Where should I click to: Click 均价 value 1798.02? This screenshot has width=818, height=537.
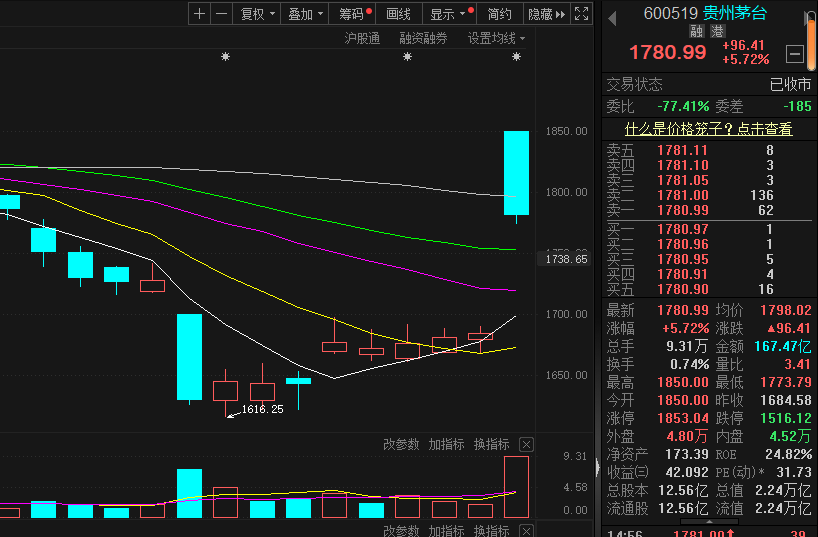[x=786, y=311]
